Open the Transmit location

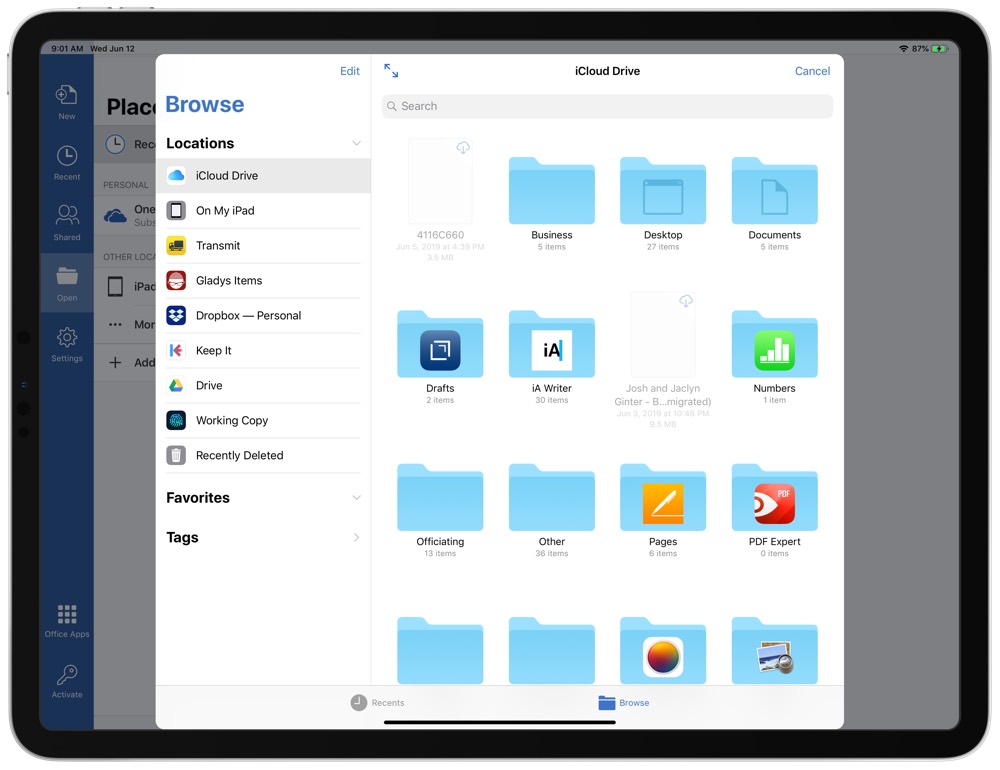[x=263, y=246]
